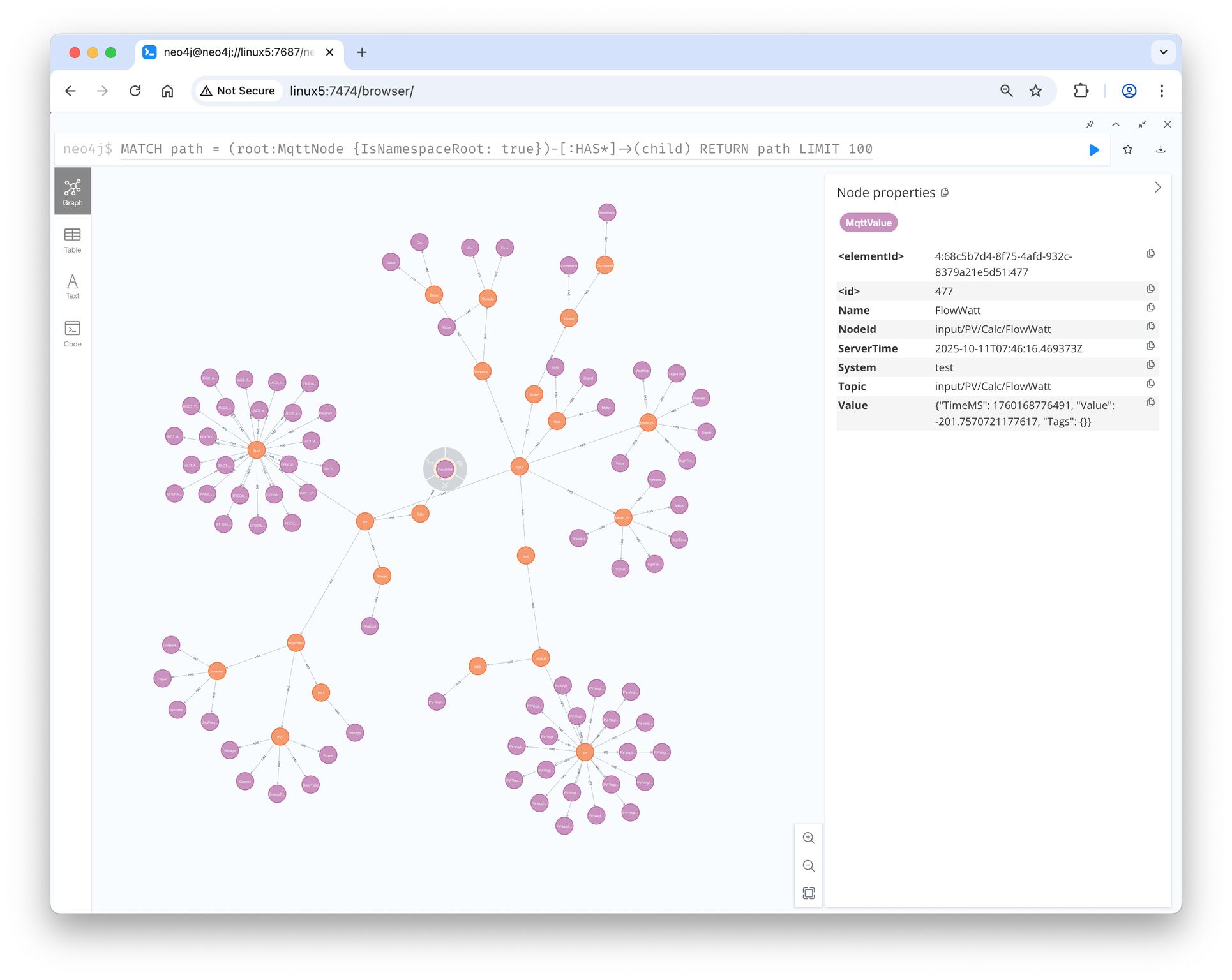
Task: Save query to favorites star icon
Action: pyautogui.click(x=1127, y=150)
